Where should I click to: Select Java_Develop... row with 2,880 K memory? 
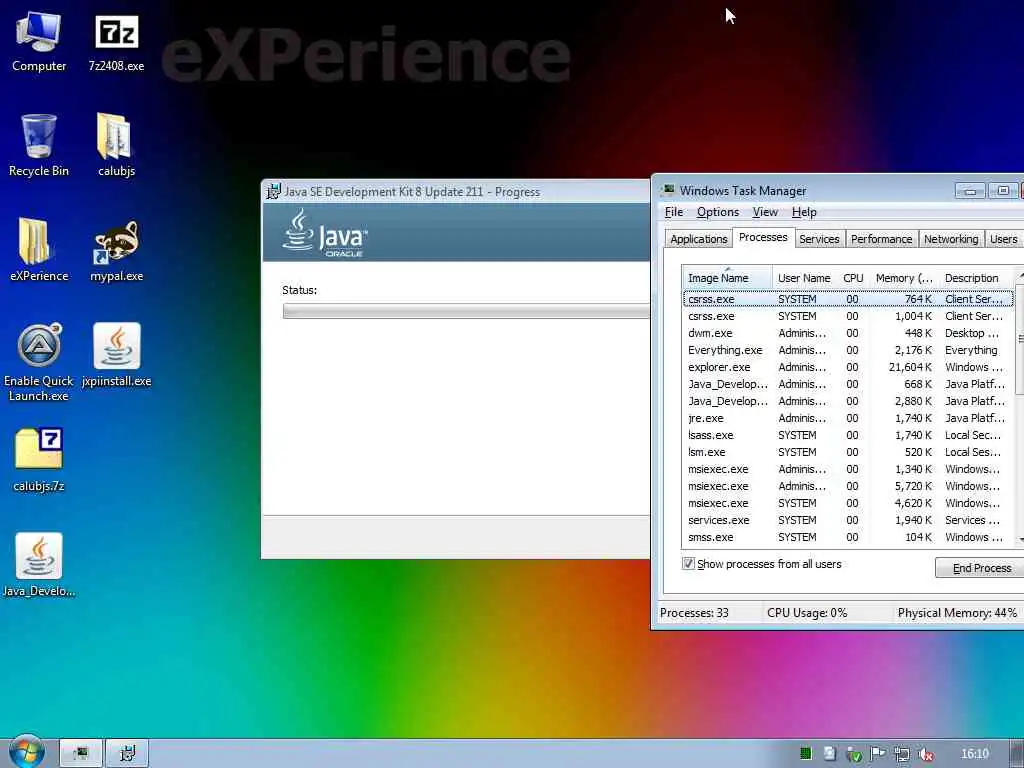[848, 401]
